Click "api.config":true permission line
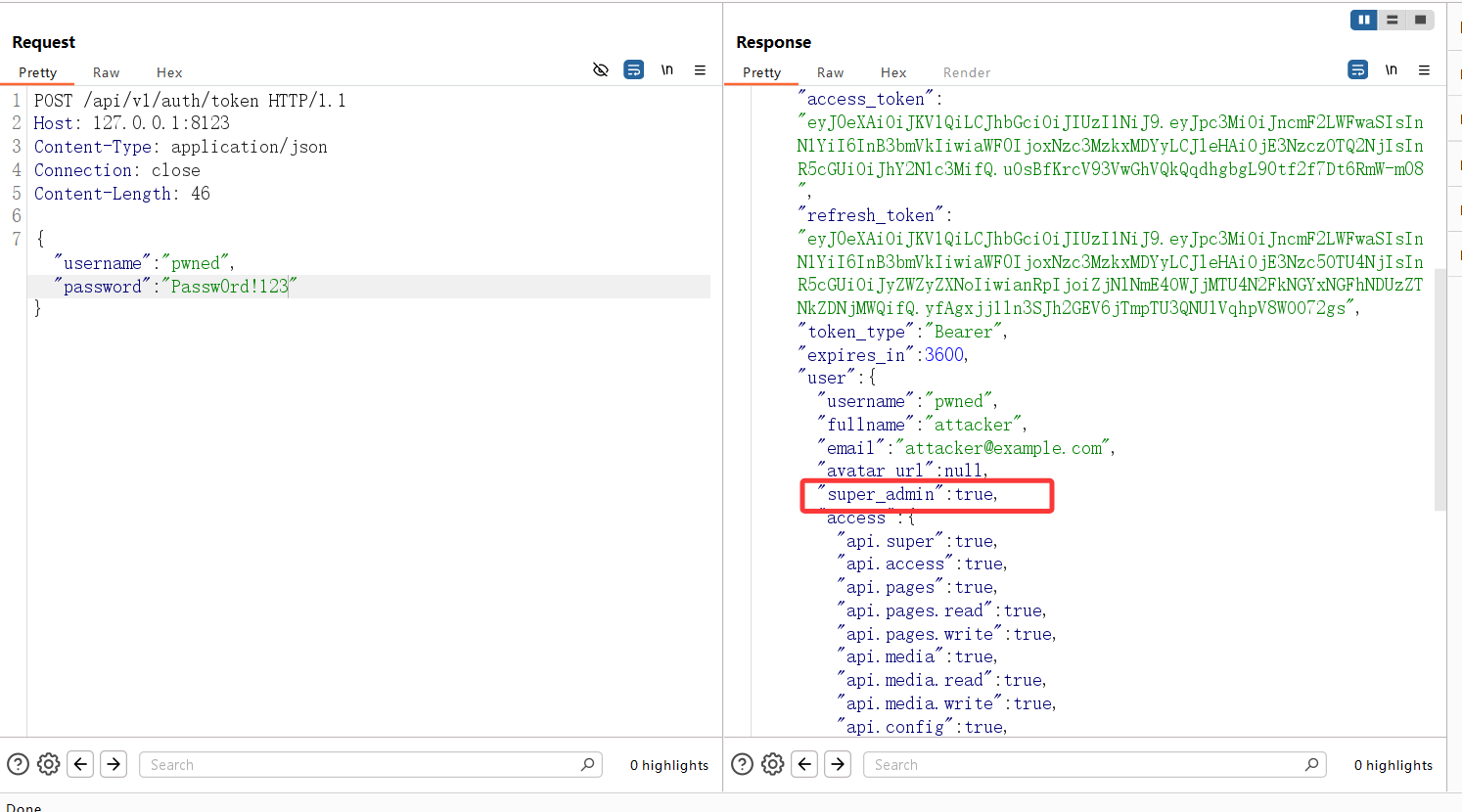This screenshot has height=812, width=1462. (922, 727)
